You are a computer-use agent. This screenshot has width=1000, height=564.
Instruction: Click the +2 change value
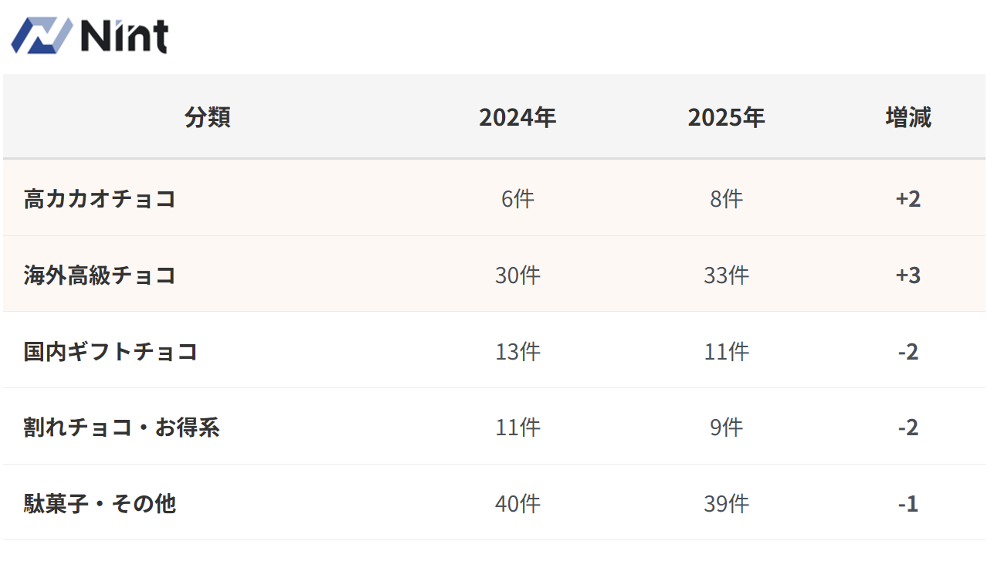908,199
